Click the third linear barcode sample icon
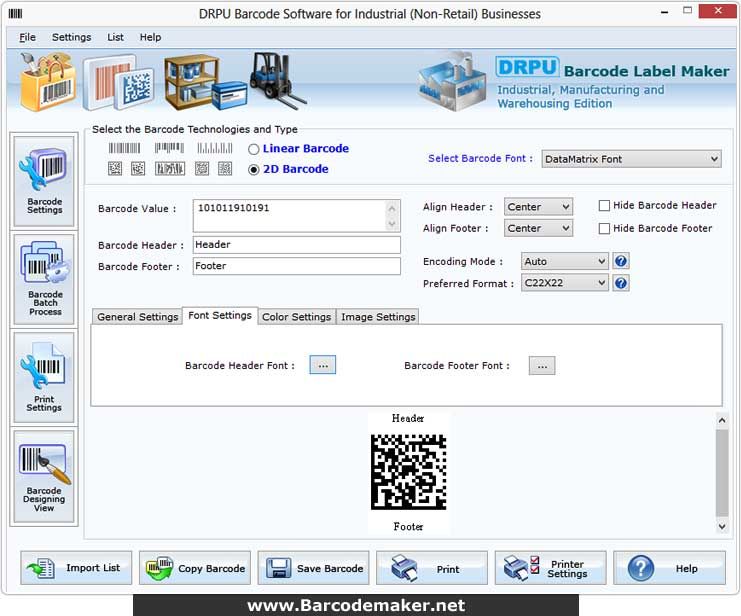This screenshot has width=741, height=616. 215,148
